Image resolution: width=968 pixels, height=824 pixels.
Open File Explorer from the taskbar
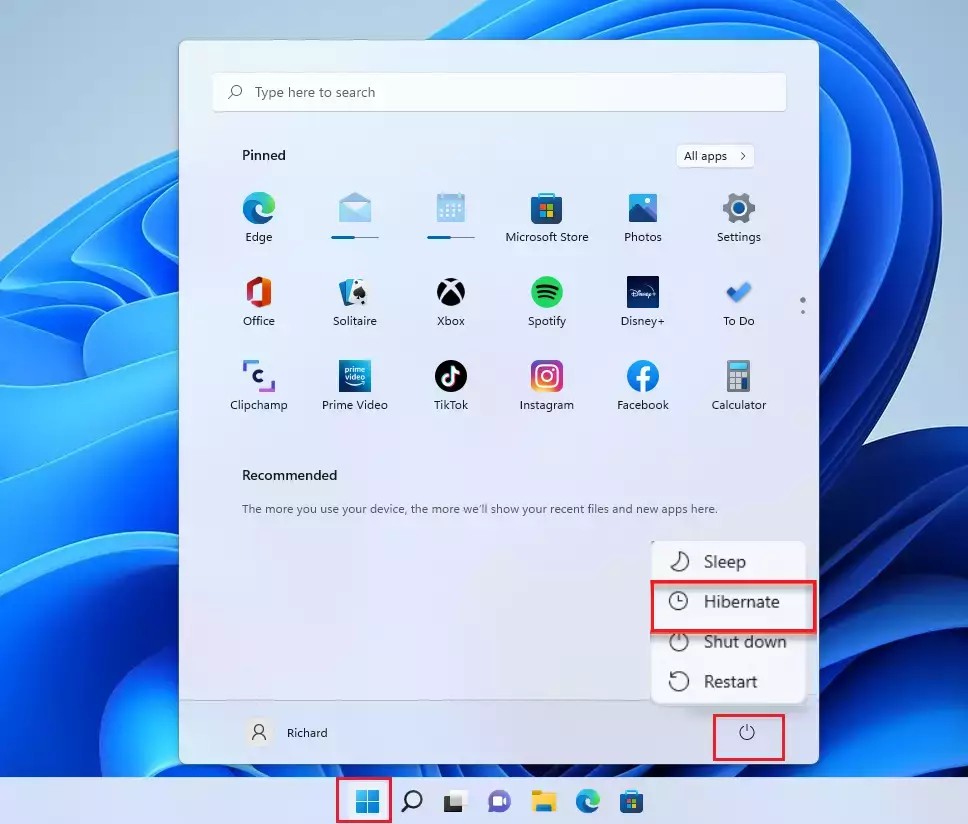(543, 801)
